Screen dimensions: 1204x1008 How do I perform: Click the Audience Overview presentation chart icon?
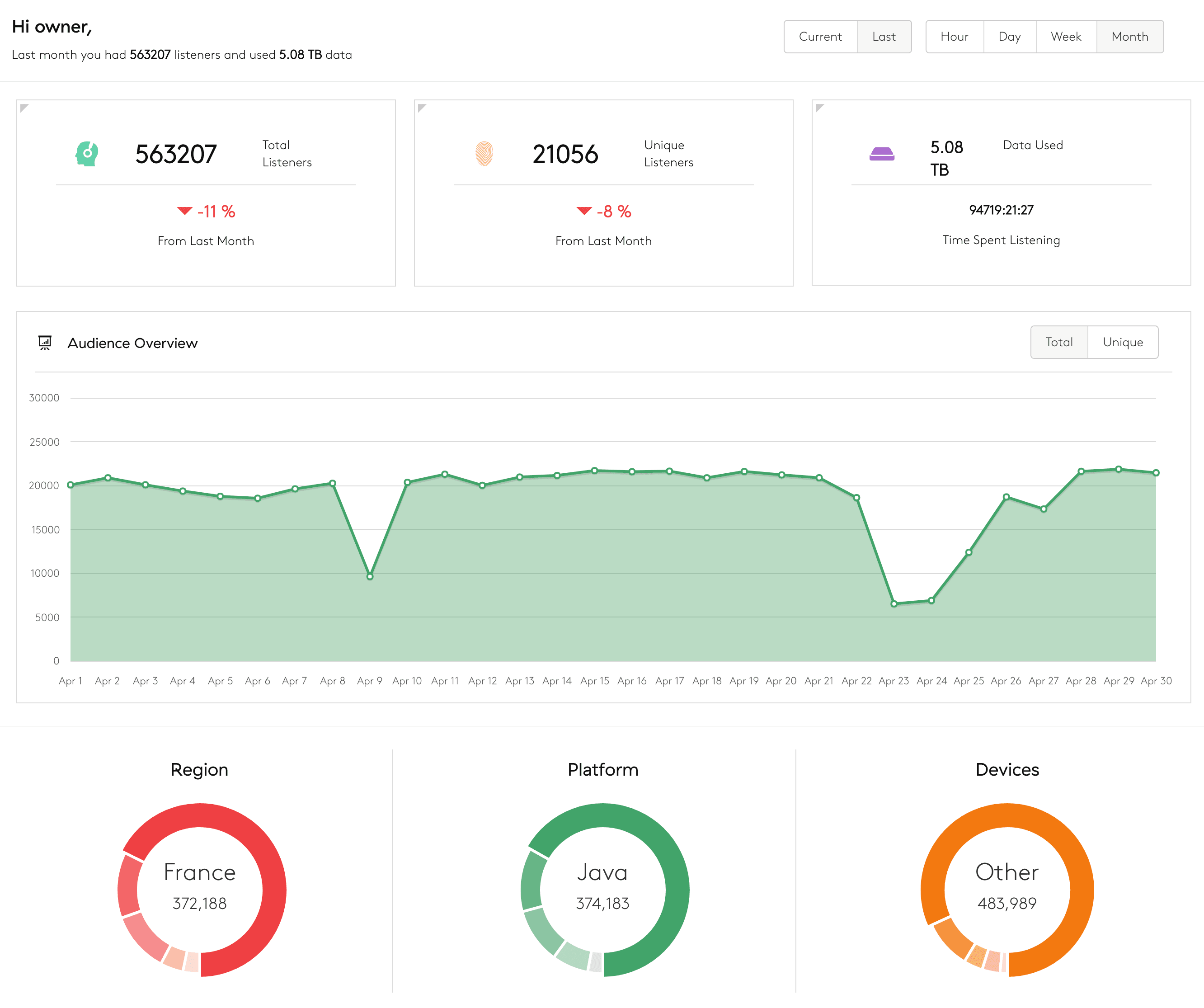(x=45, y=343)
